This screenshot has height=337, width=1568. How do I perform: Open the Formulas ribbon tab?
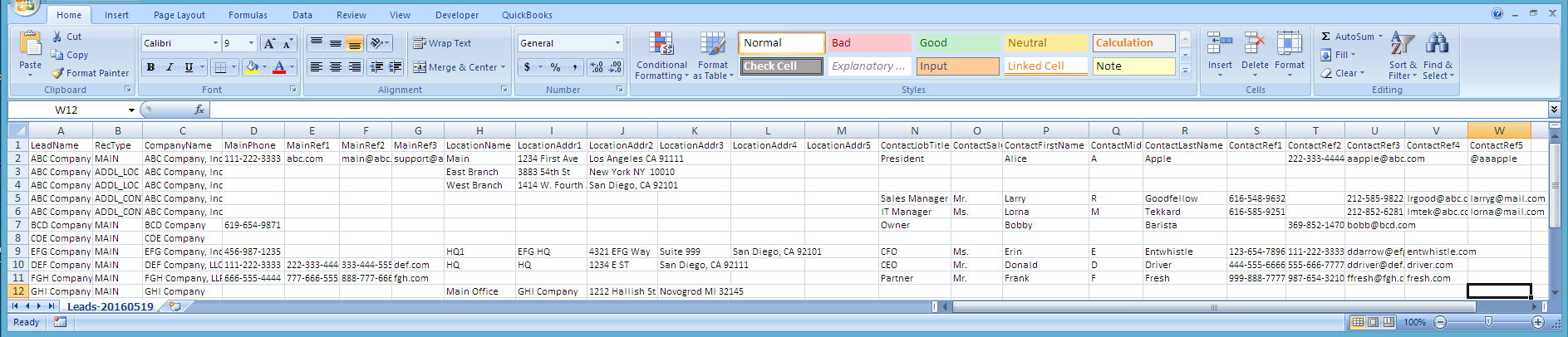click(x=248, y=15)
